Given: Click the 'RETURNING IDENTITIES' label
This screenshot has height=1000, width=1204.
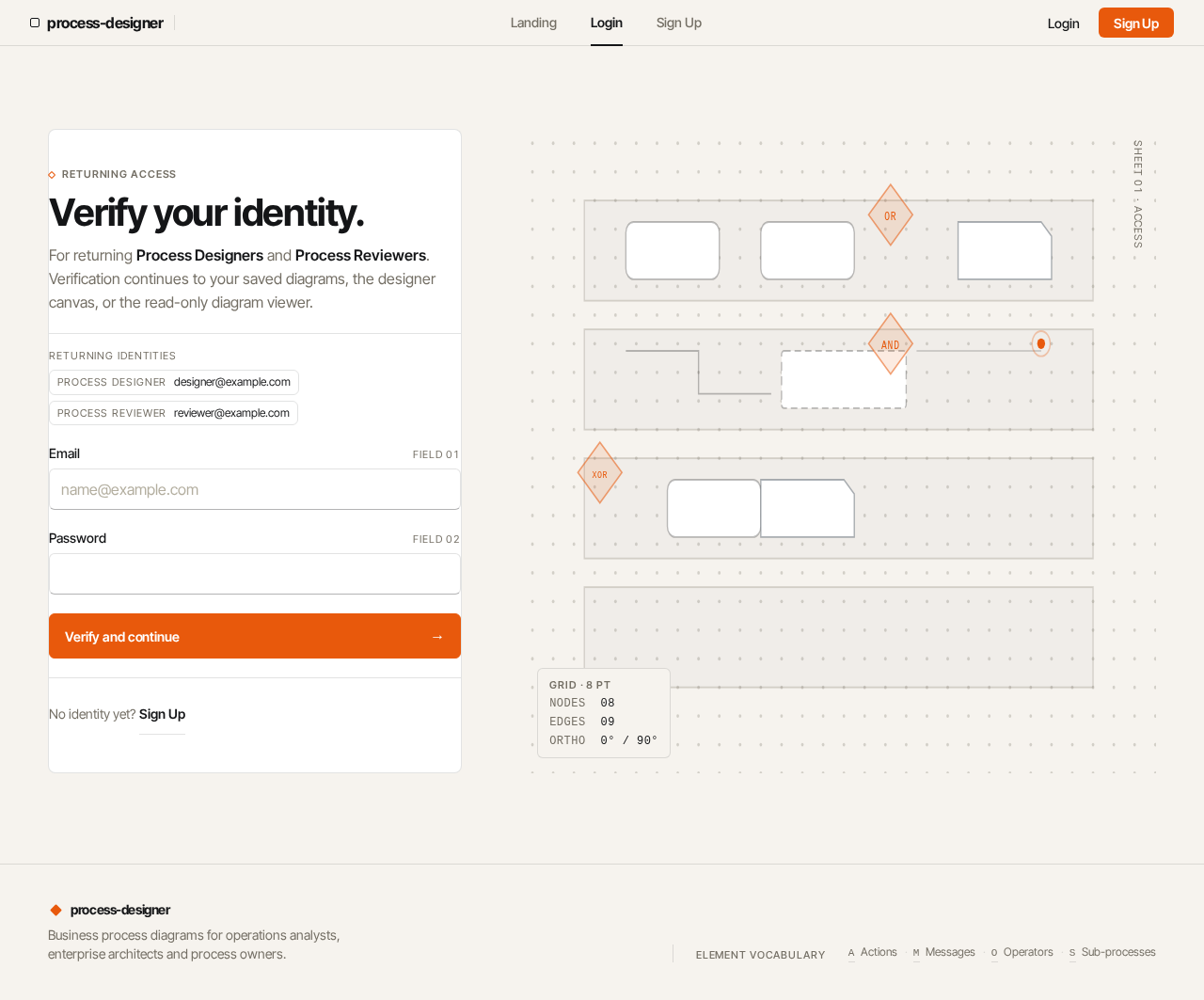Looking at the screenshot, I should pyautogui.click(x=112, y=356).
